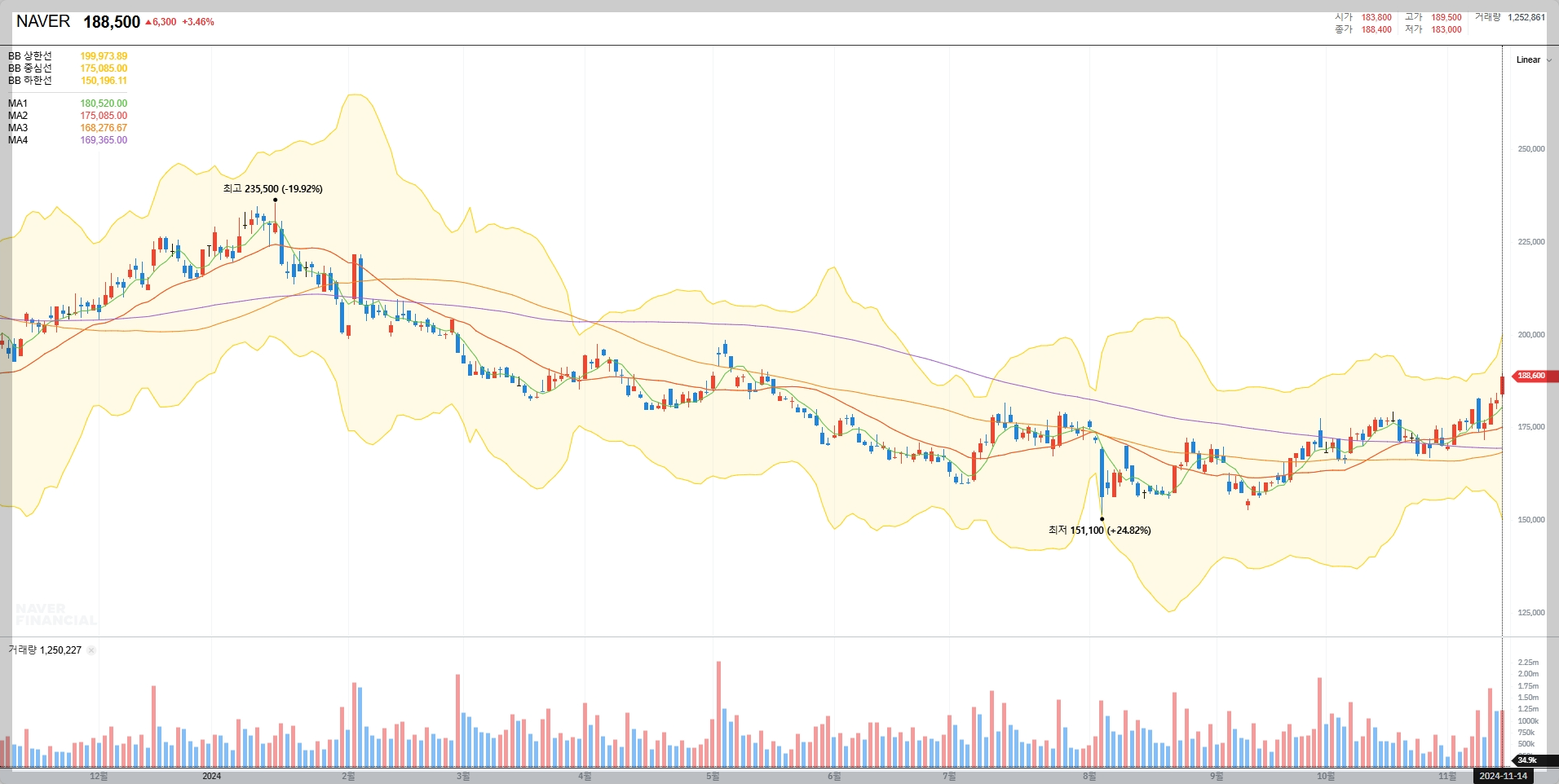The image size is (1559, 784).
Task: Click the MA3 value 168,276.67
Action: point(104,128)
